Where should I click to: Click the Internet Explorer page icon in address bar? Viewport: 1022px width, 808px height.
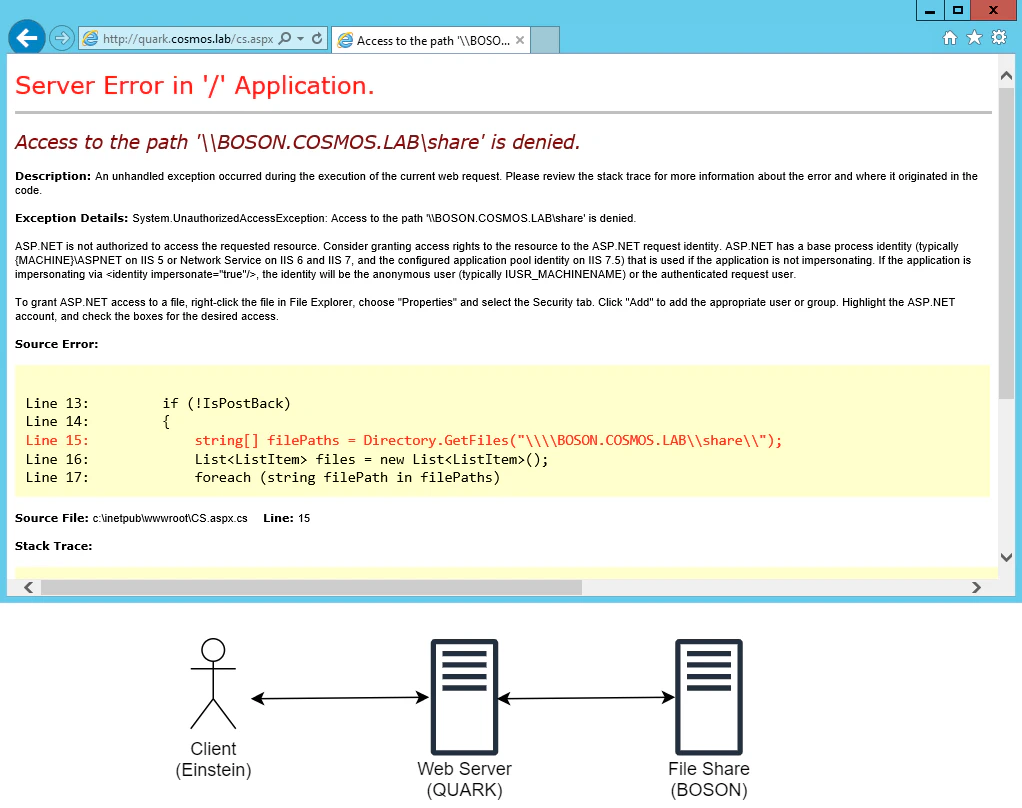[91, 38]
